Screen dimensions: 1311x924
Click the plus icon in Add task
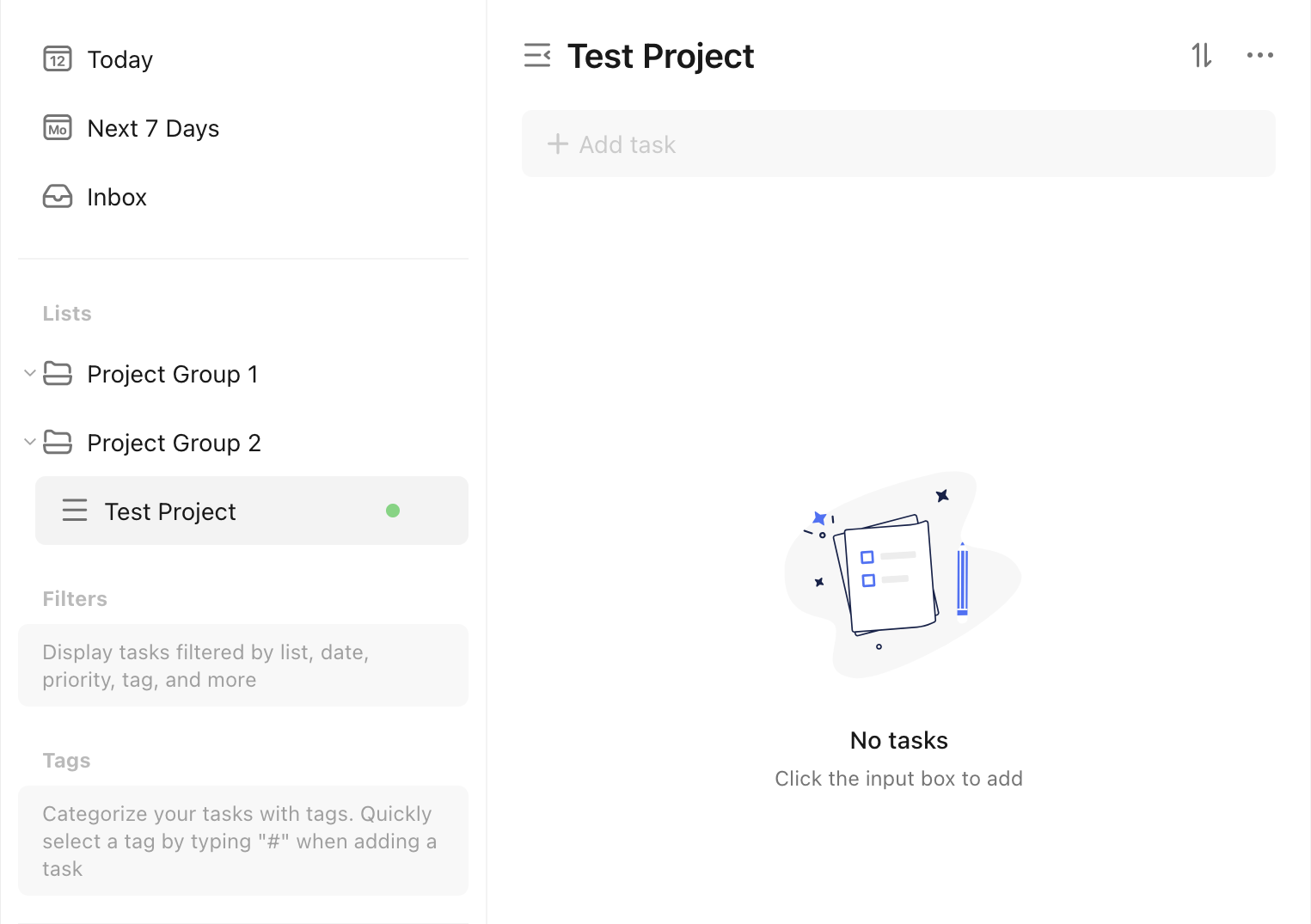point(558,144)
